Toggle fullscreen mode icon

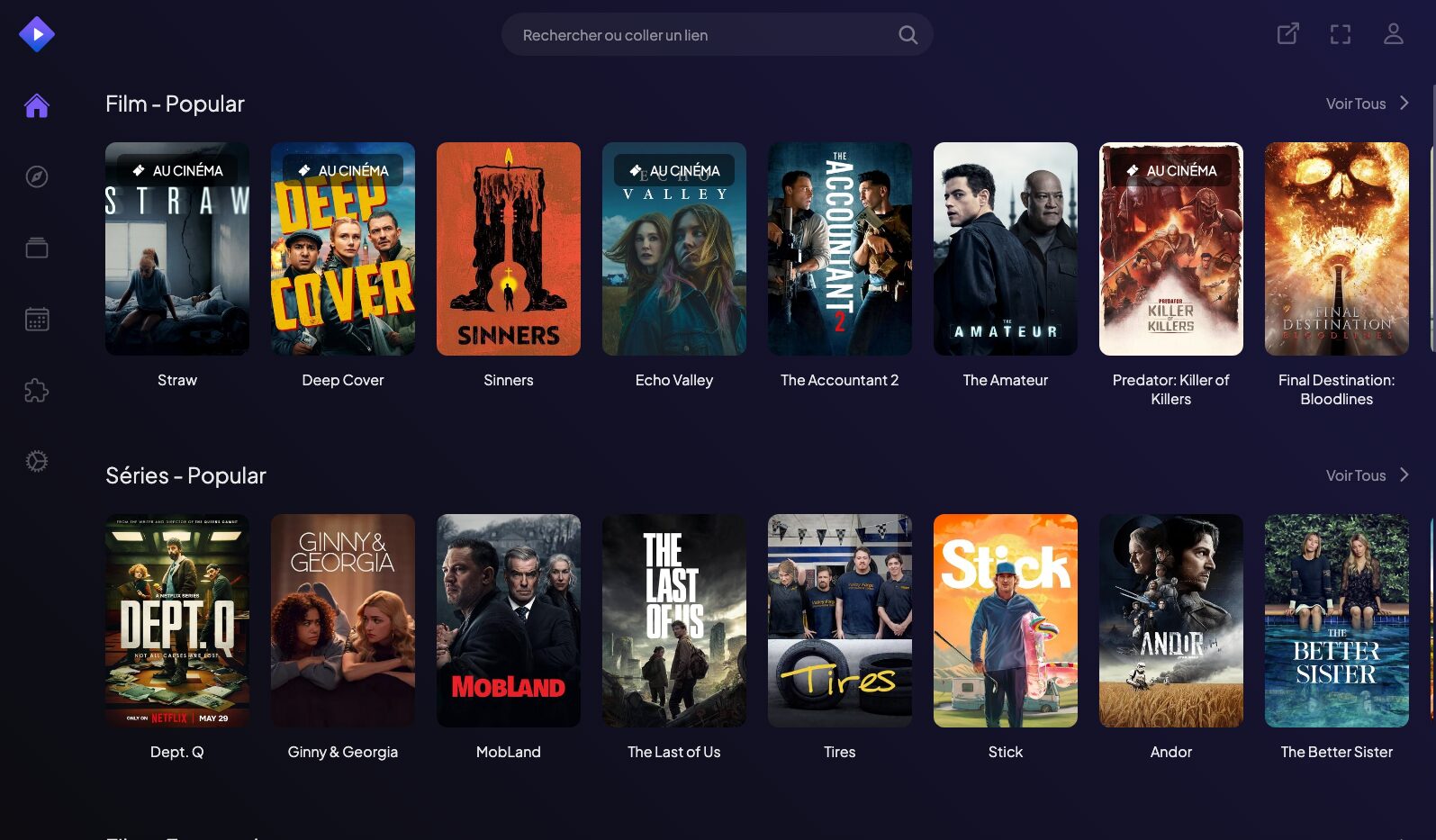coord(1341,34)
